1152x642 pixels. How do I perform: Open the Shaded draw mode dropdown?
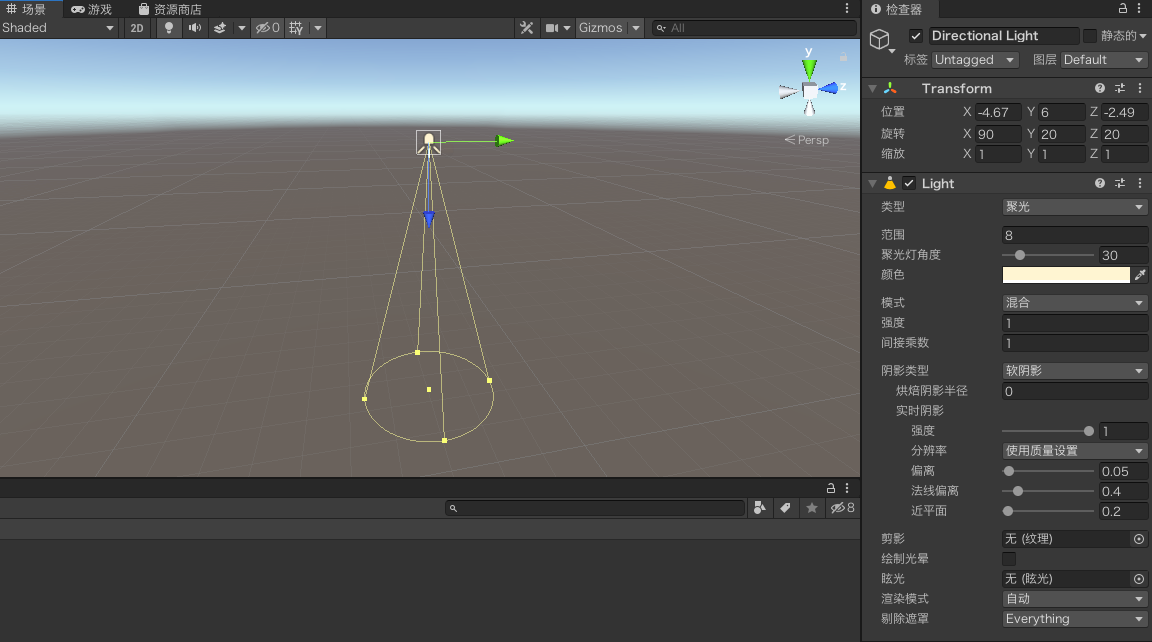point(60,27)
